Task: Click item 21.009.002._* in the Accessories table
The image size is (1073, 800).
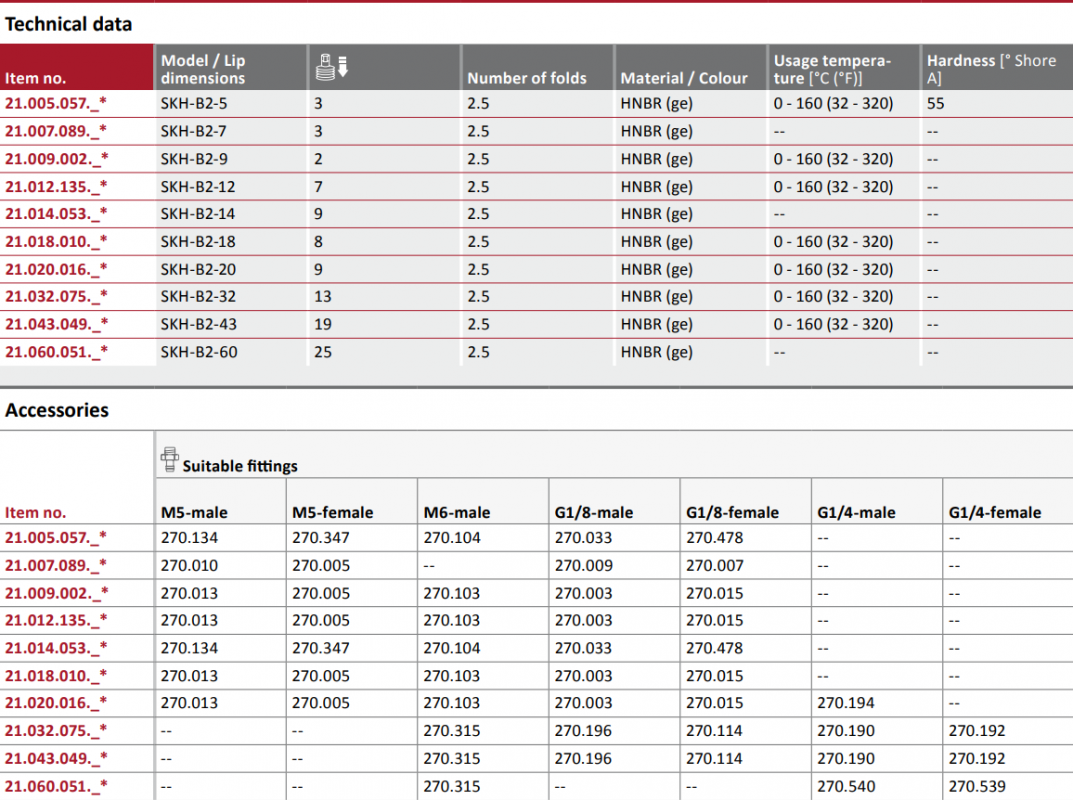Action: click(56, 593)
